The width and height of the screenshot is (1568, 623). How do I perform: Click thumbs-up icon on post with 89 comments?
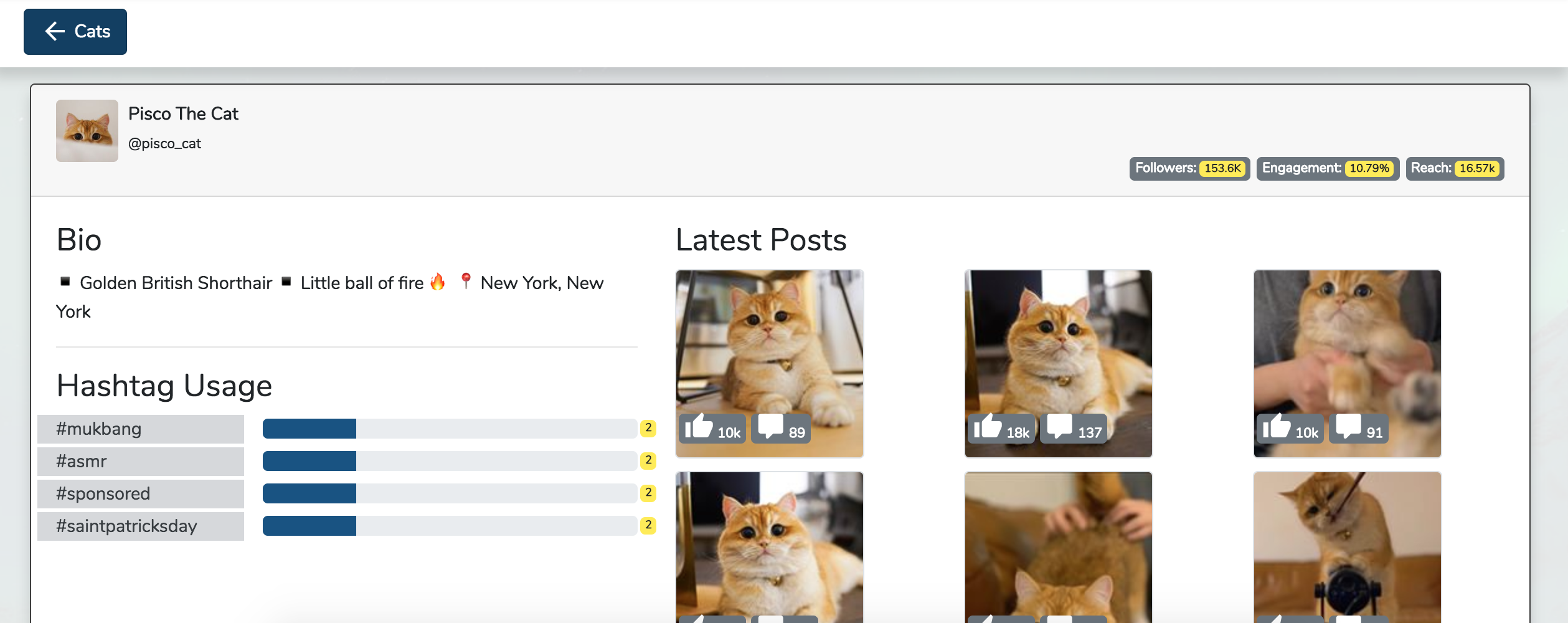click(699, 427)
